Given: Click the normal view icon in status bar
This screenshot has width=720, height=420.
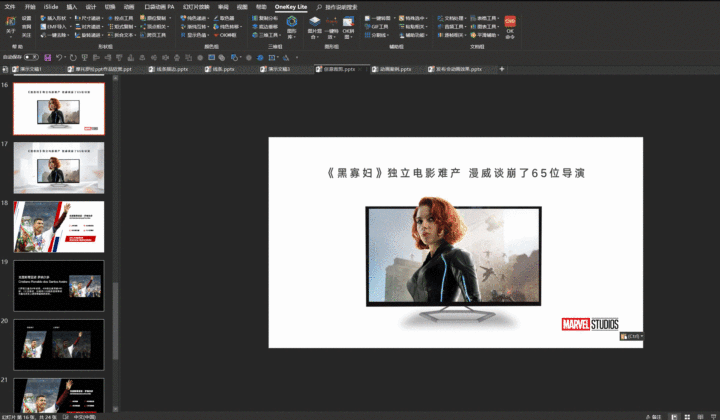Looking at the screenshot, I should pyautogui.click(x=674, y=417).
